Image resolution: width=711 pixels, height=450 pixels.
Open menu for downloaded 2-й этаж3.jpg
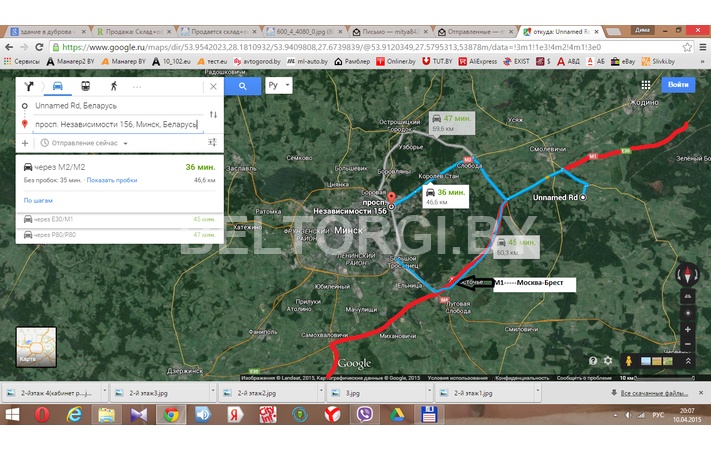pyautogui.click(x=213, y=391)
